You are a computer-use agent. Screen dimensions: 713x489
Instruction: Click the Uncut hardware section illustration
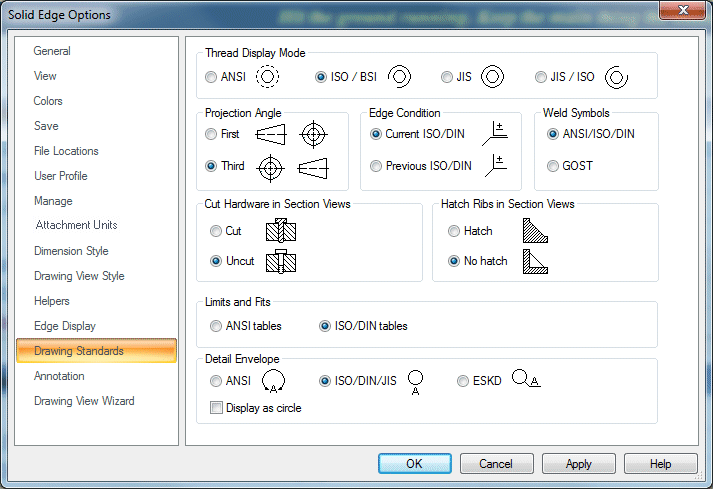pyautogui.click(x=281, y=261)
